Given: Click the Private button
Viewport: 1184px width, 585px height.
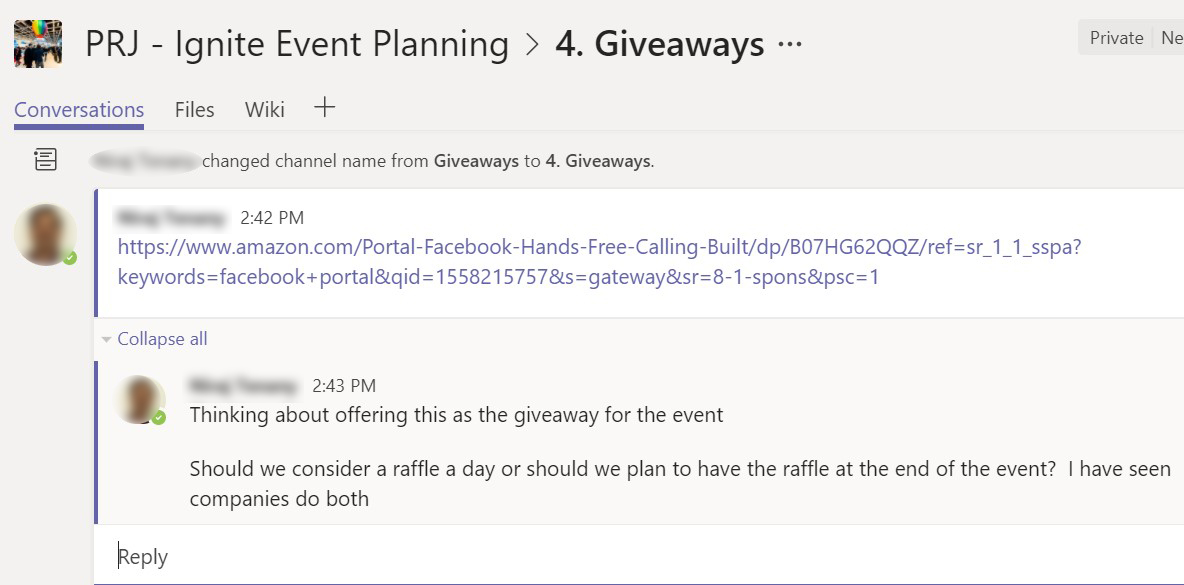Looking at the screenshot, I should click(x=1115, y=37).
